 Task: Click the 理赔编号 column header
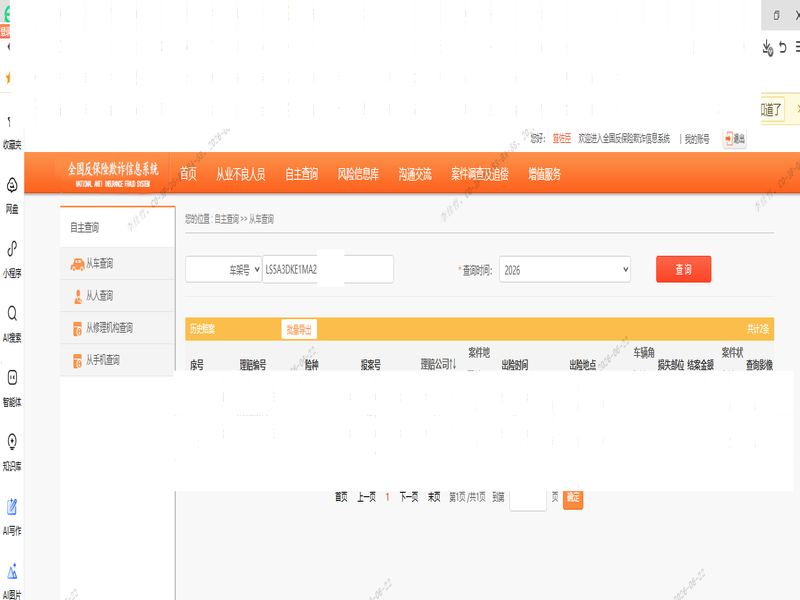point(253,365)
